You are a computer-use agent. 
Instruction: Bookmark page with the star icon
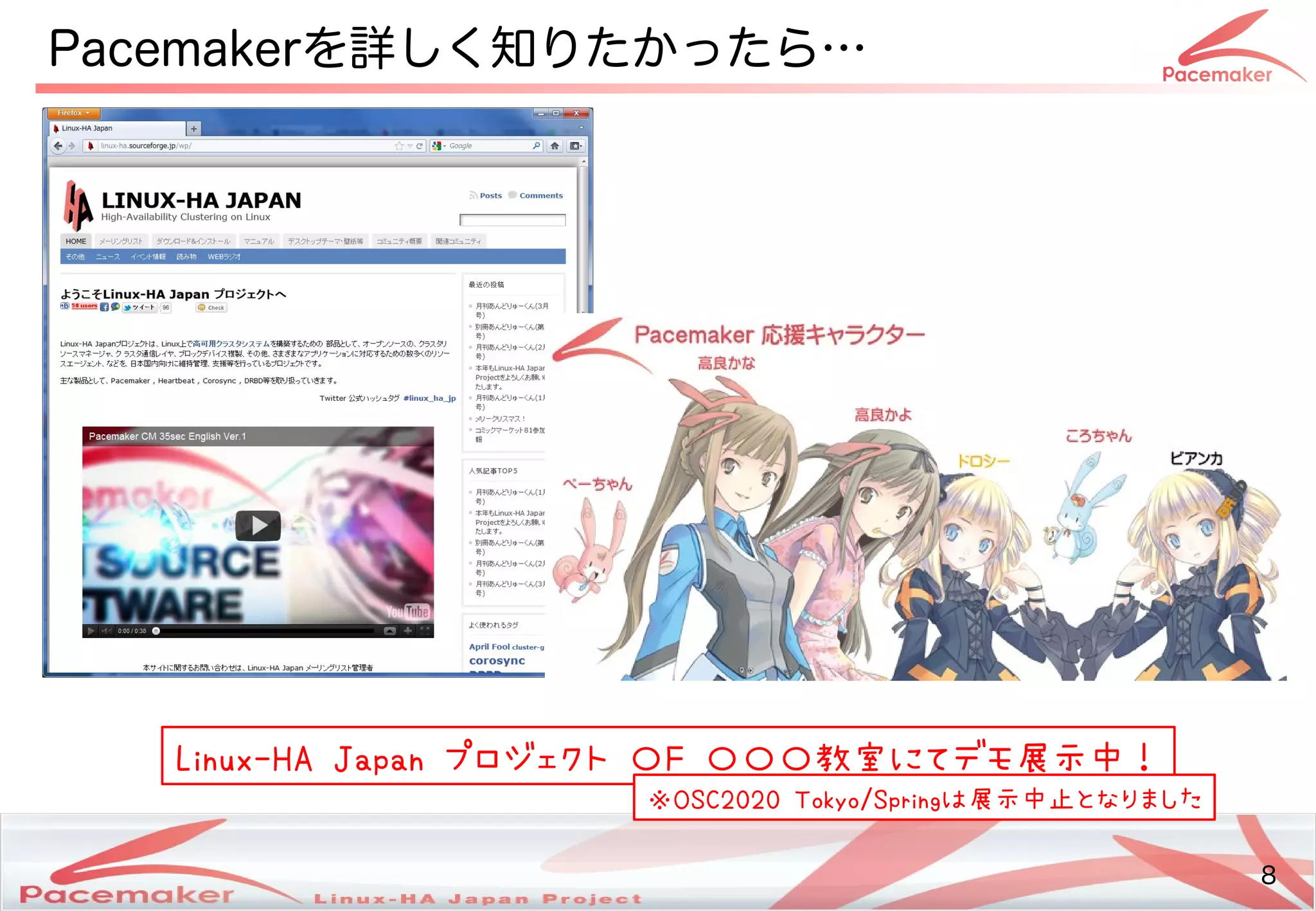click(399, 146)
